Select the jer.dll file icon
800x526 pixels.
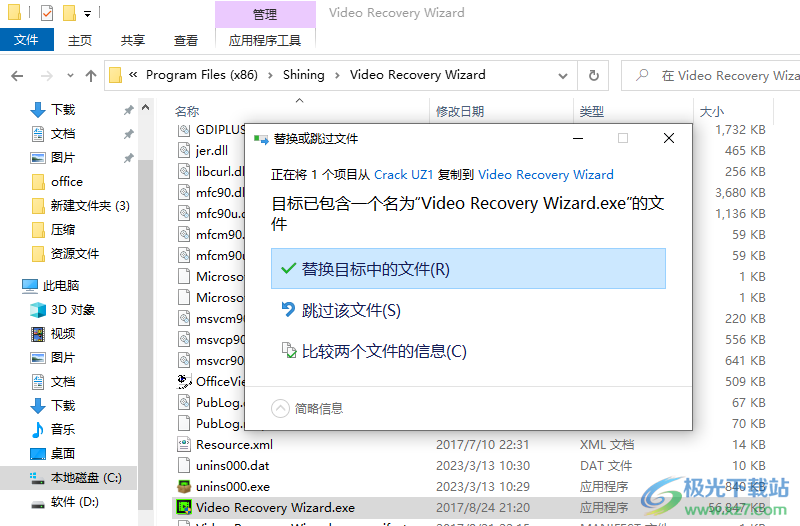(x=184, y=151)
